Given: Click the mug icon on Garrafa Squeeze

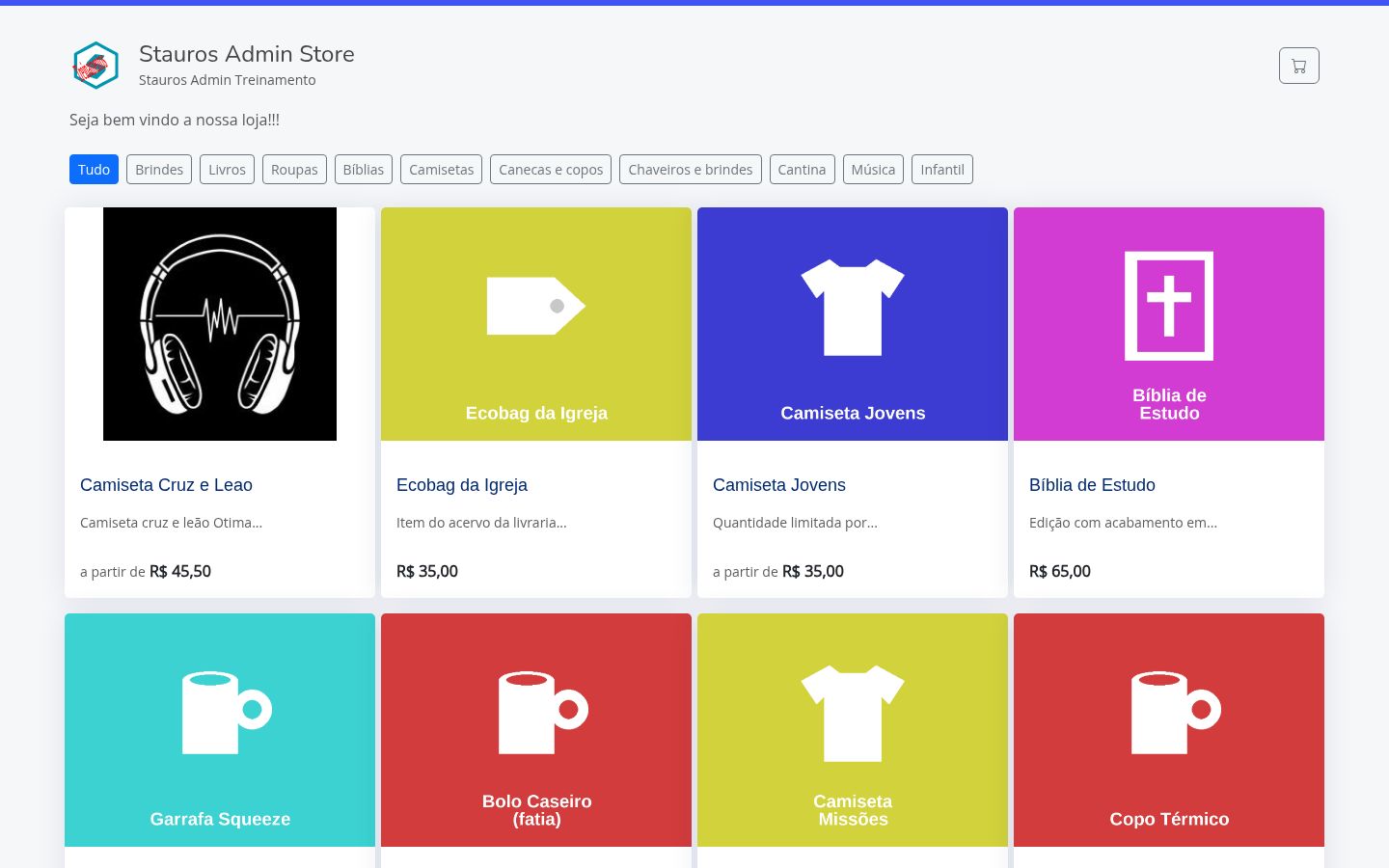Looking at the screenshot, I should 227,713.
